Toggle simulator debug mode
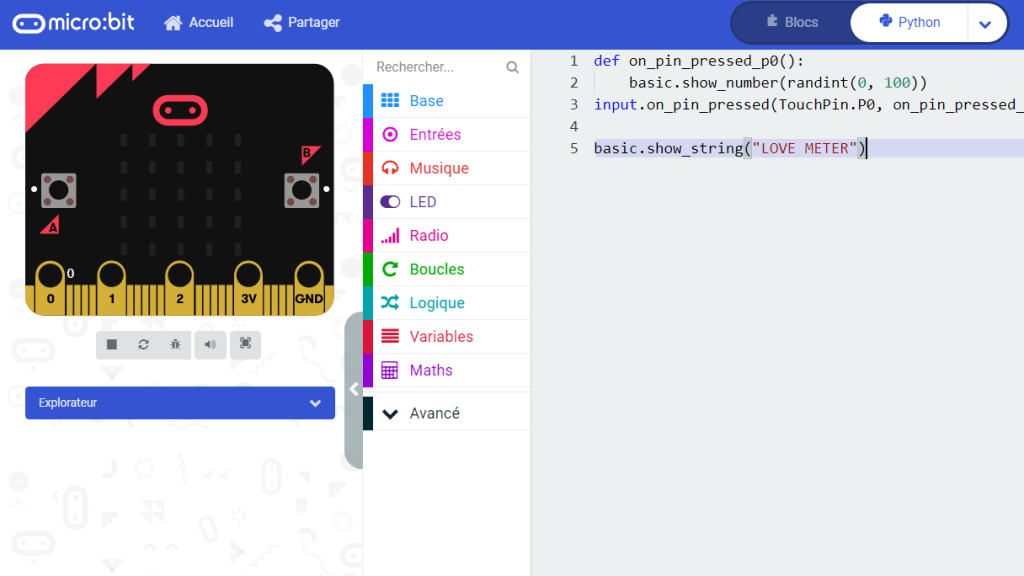The width and height of the screenshot is (1024, 576). [175, 345]
